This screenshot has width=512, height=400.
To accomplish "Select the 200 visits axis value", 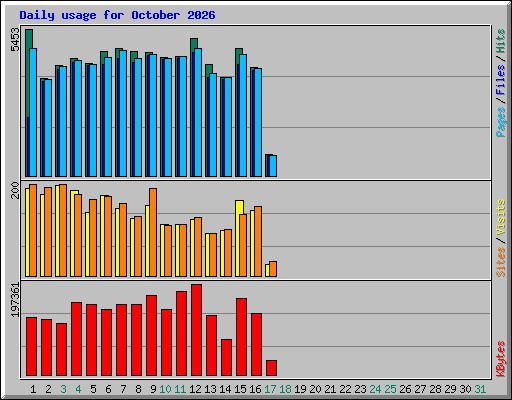I will (15, 190).
